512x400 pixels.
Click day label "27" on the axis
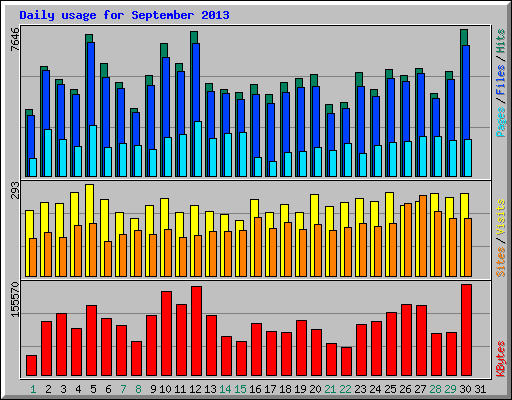420,389
